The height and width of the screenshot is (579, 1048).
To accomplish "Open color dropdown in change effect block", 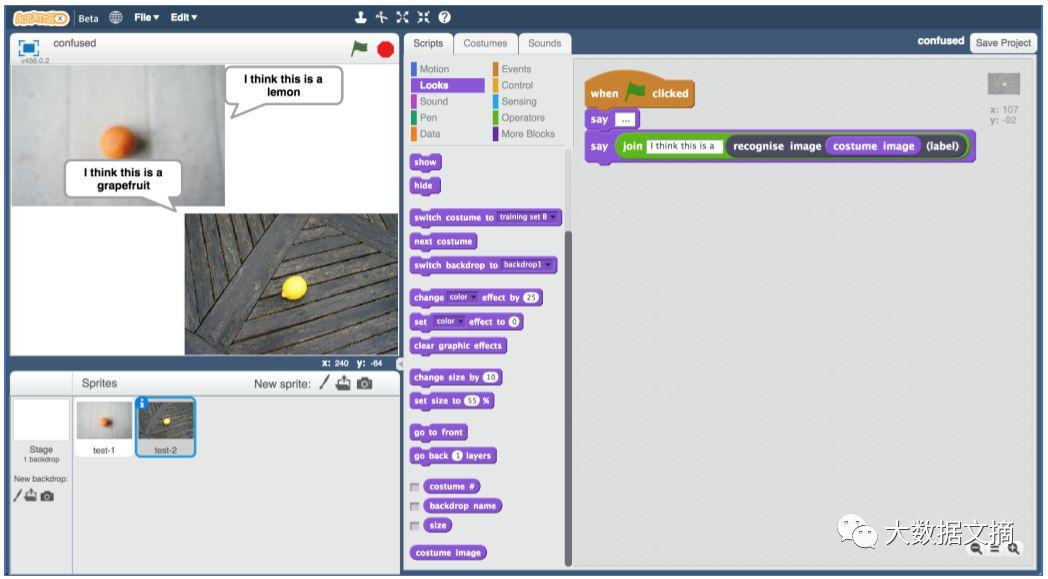I will click(x=462, y=298).
